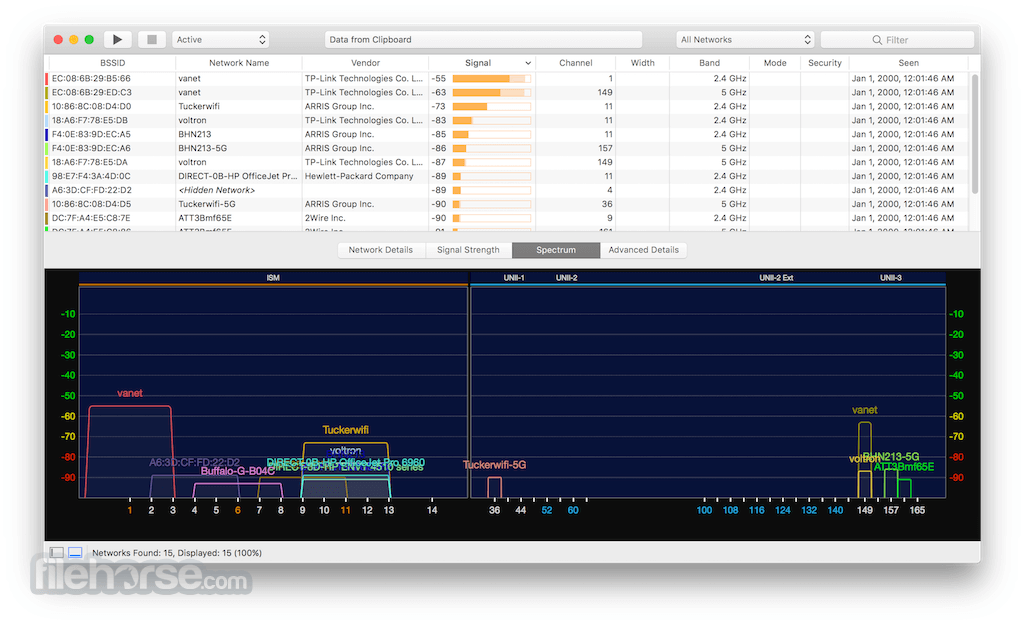Viewport: 1024px width, 625px height.
Task: Click channel 157 in BHN213-5G row
Action: coord(605,148)
